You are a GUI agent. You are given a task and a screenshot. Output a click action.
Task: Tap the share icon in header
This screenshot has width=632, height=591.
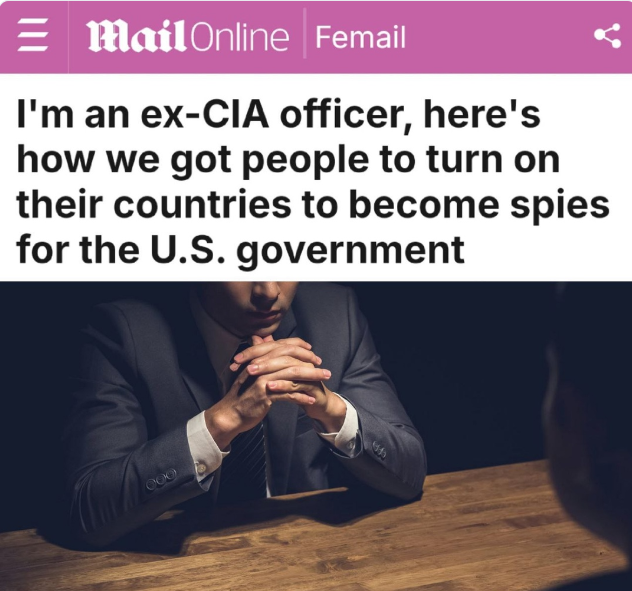tap(607, 36)
